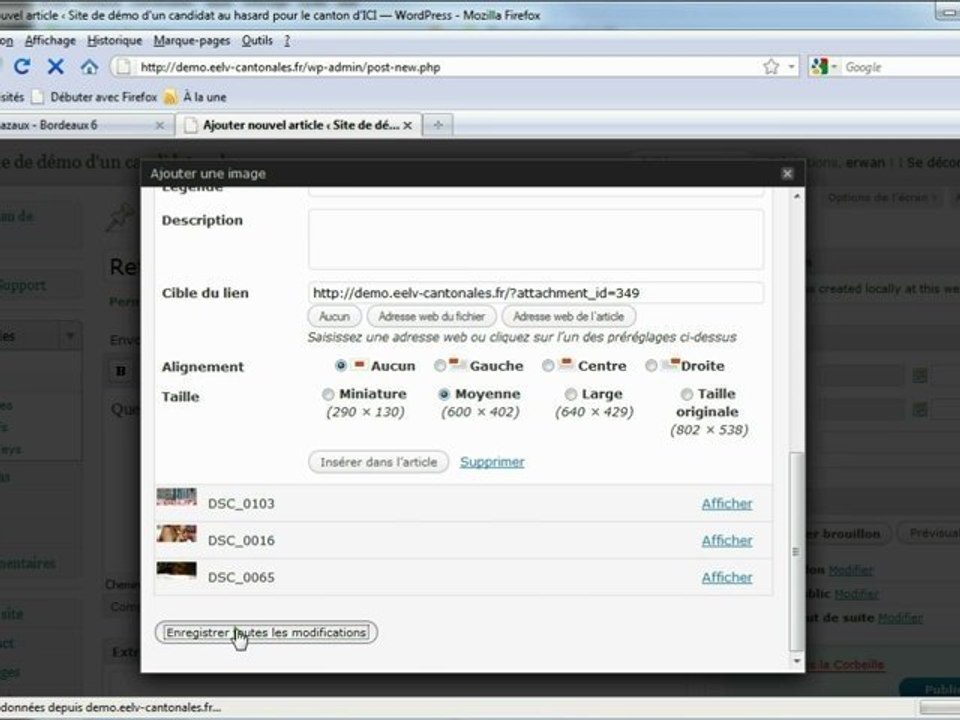Choose Moyenne size radio button
The image size is (960, 720).
[x=444, y=394]
